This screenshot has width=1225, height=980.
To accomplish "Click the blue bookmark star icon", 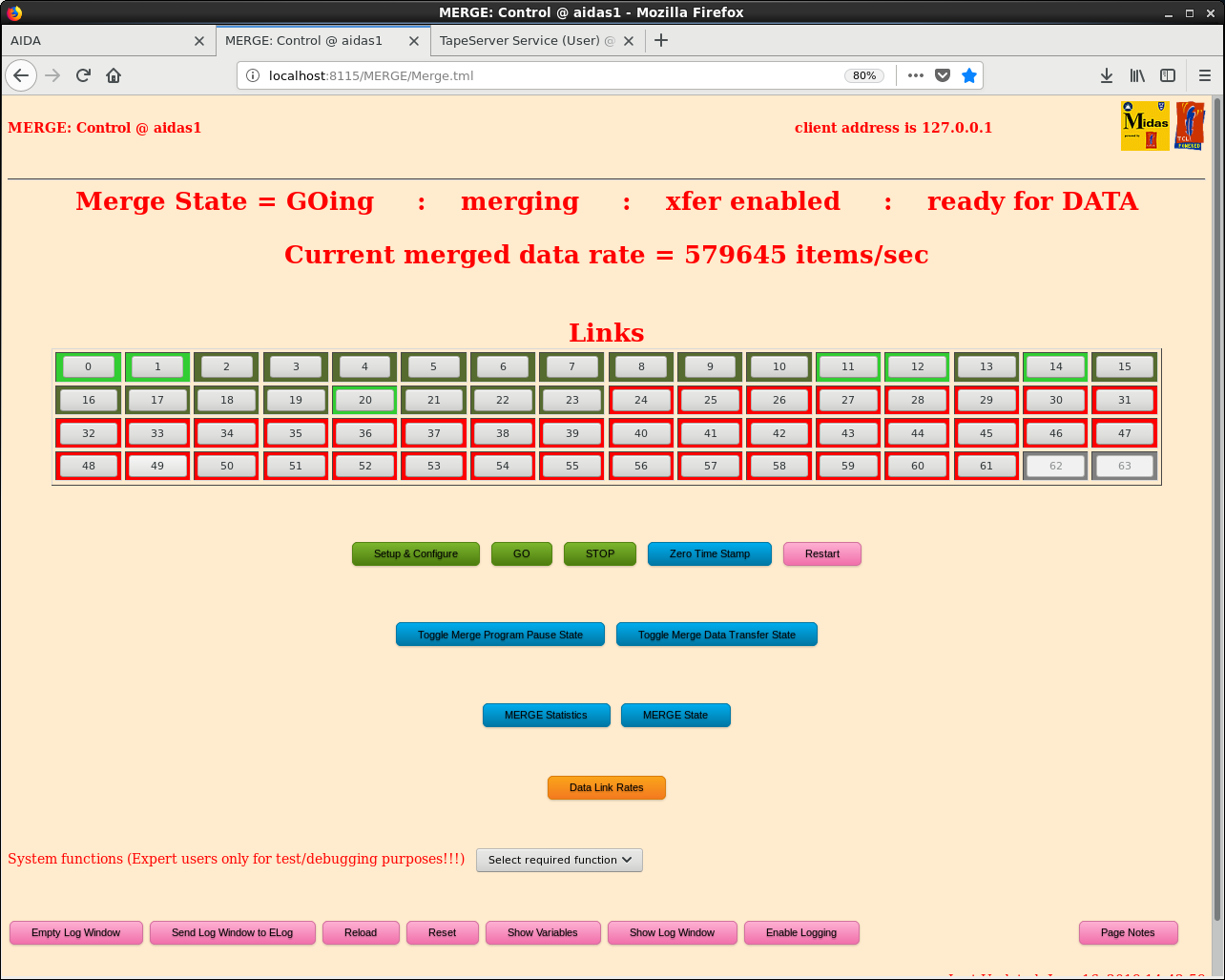I will pyautogui.click(x=969, y=75).
